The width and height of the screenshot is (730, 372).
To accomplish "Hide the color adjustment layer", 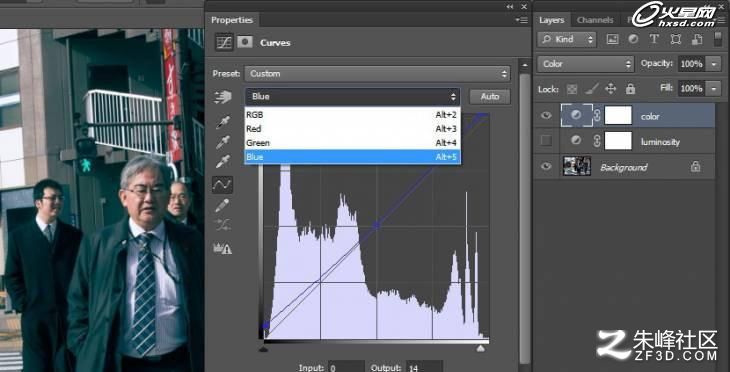I will [x=546, y=115].
